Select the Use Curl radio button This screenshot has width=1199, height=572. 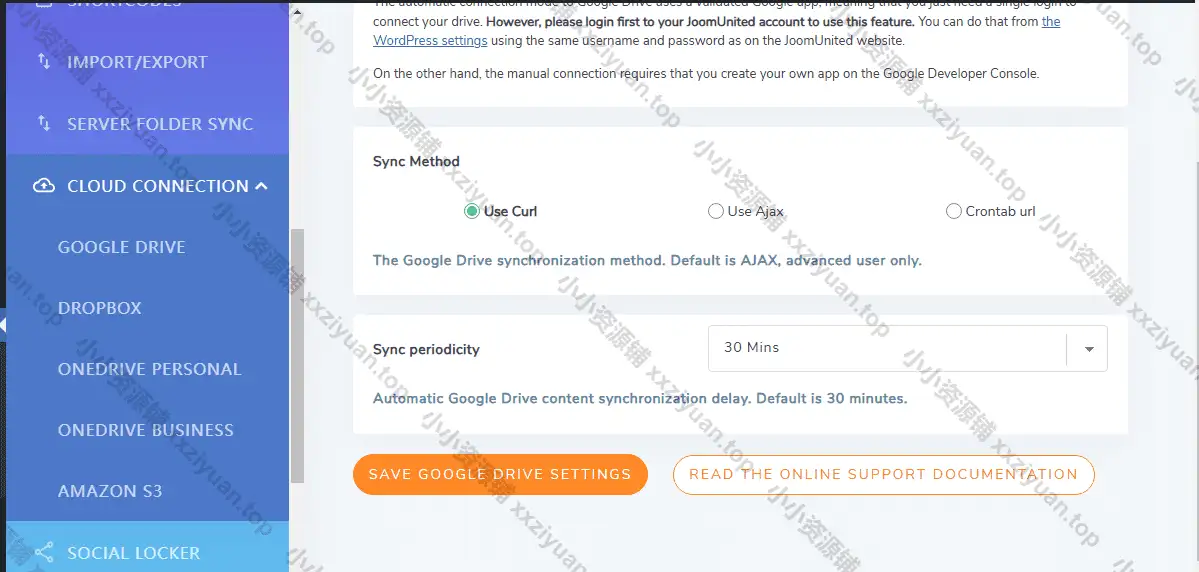coord(472,211)
